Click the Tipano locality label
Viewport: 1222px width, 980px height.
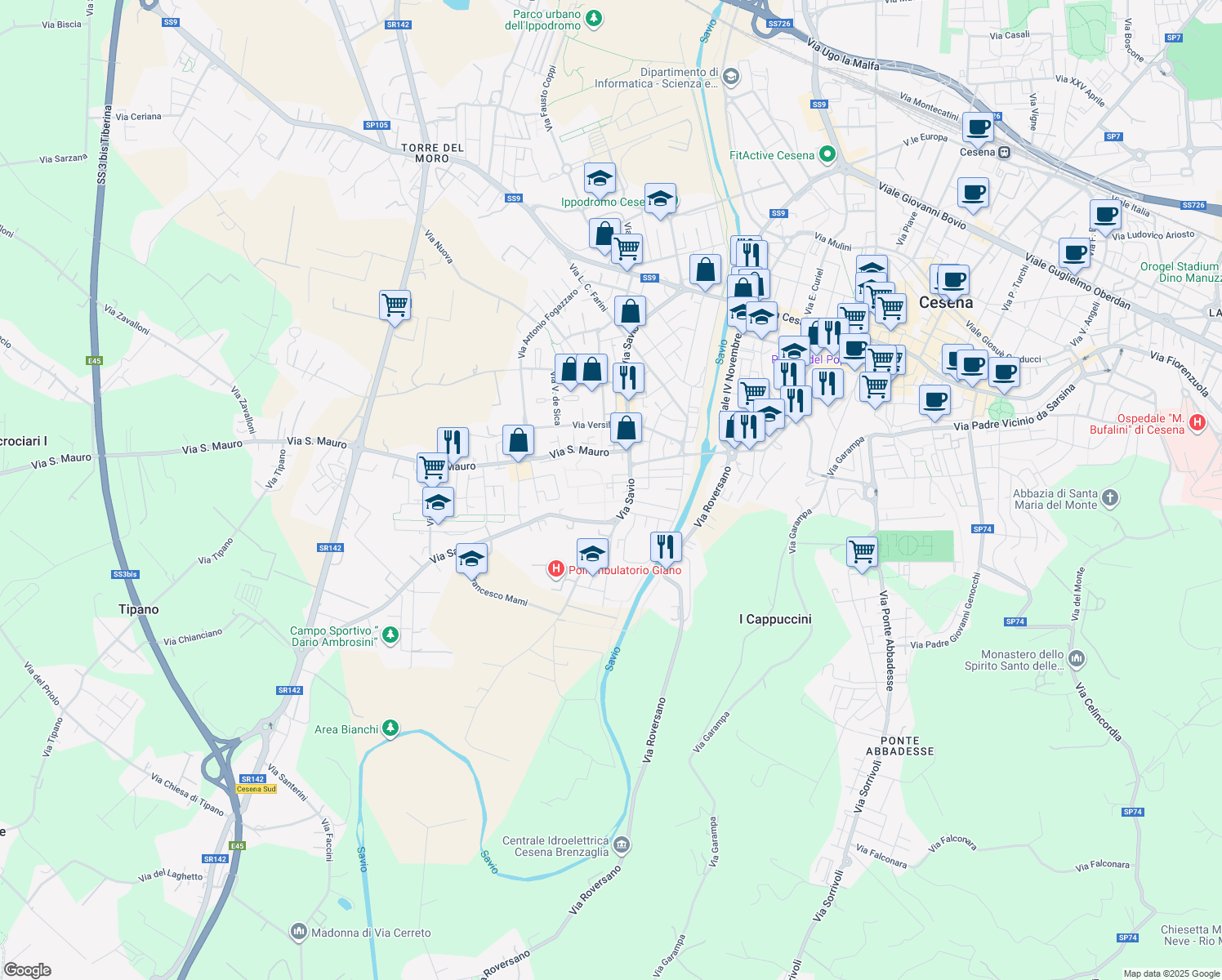click(x=139, y=609)
